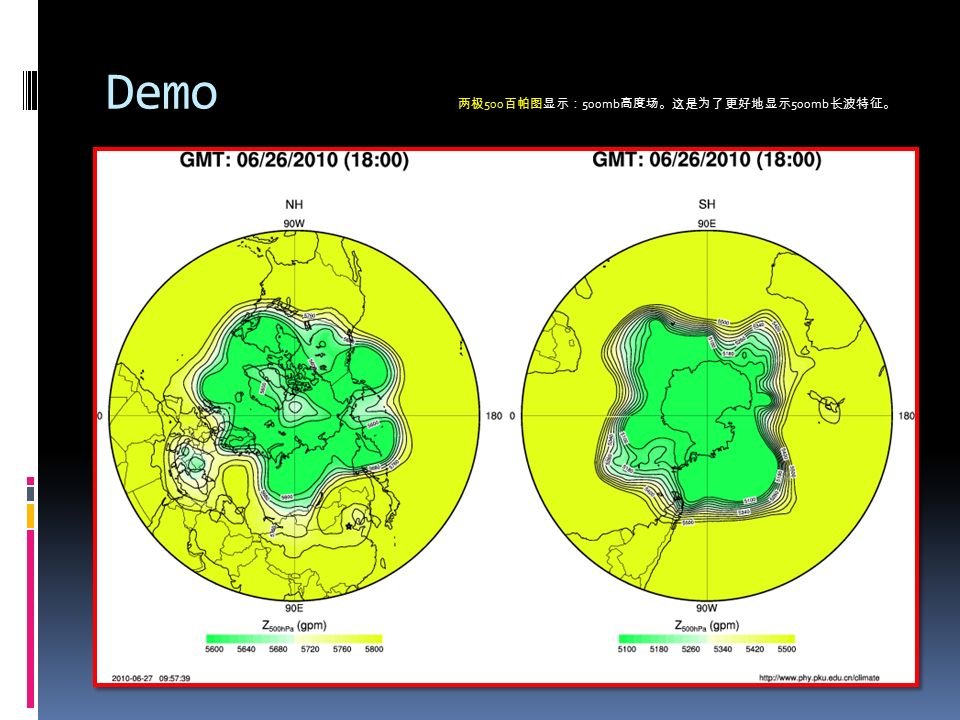
Task: Click the "90E" label below the NH map
Action: 294,608
